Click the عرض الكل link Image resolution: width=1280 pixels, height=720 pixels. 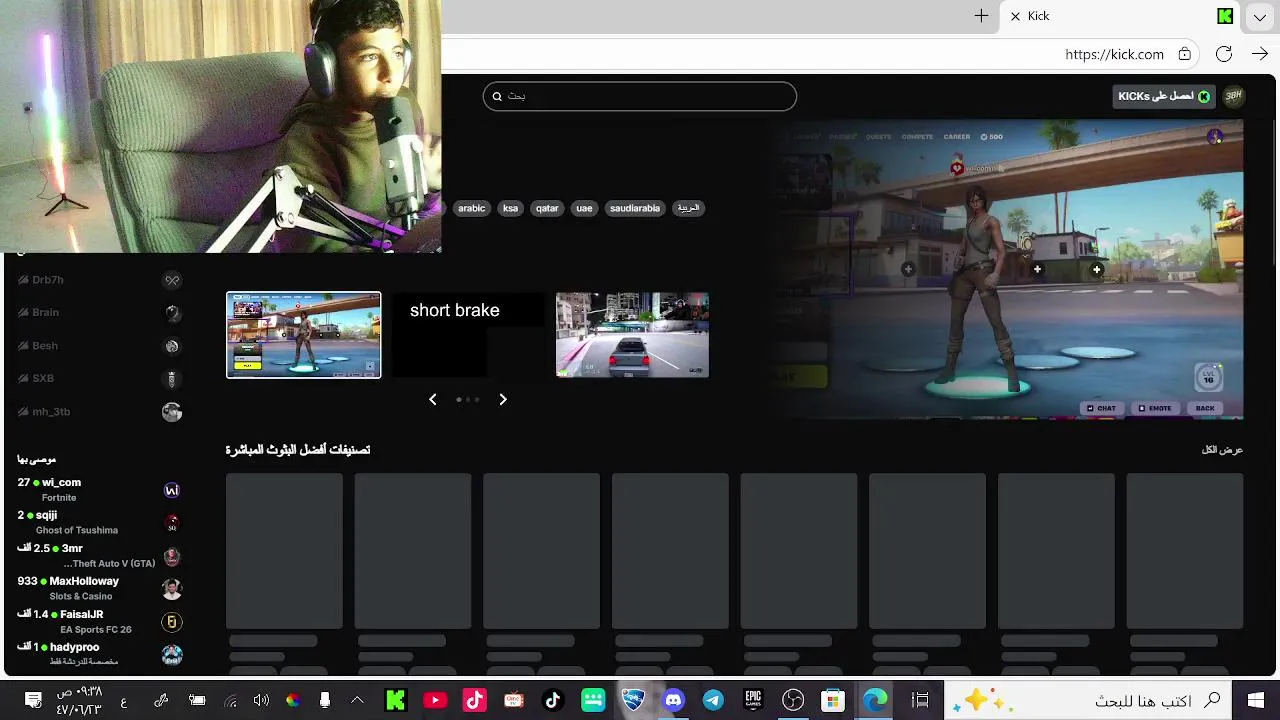tap(1222, 450)
